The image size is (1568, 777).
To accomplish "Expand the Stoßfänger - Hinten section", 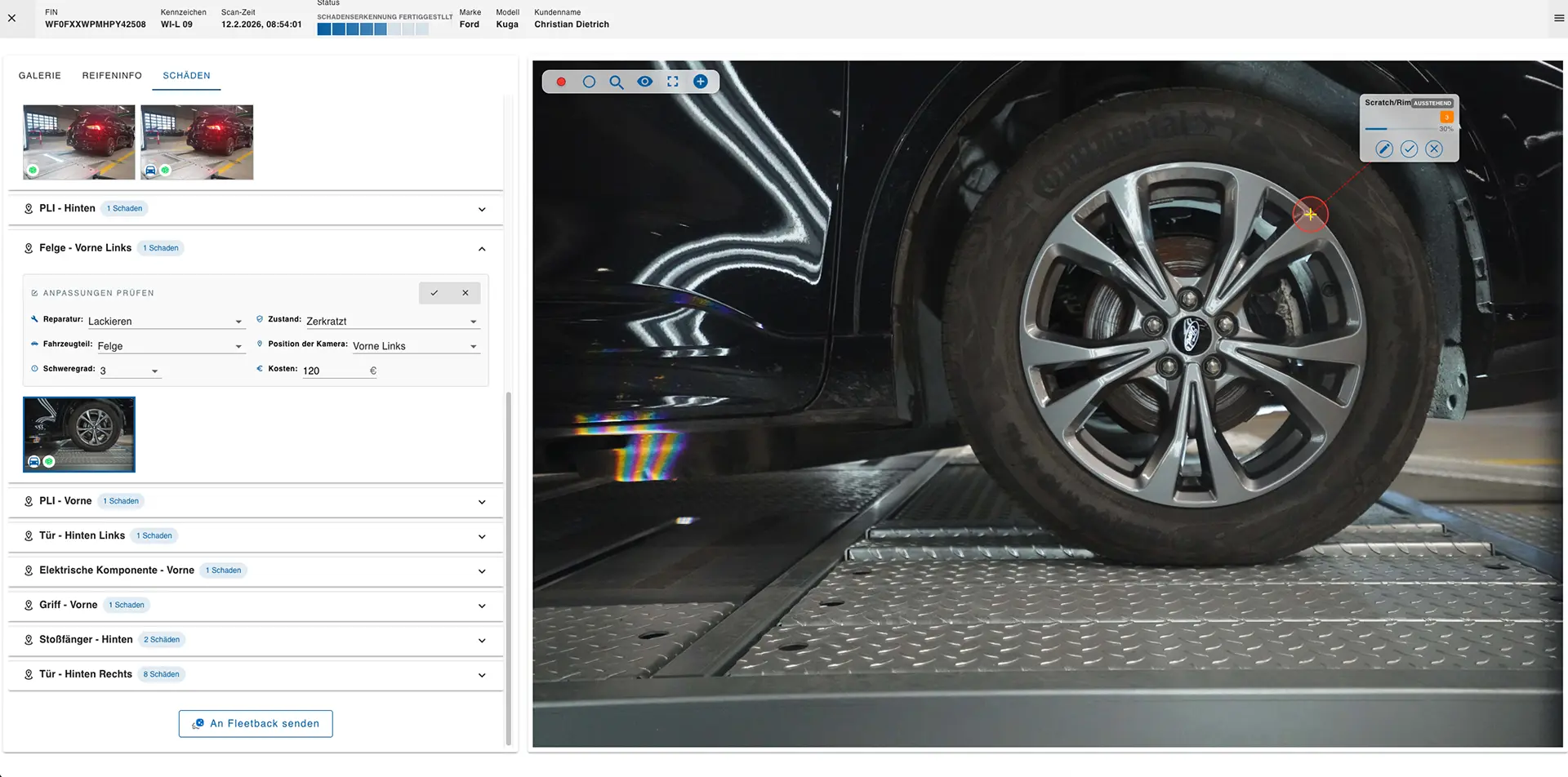I will click(482, 640).
